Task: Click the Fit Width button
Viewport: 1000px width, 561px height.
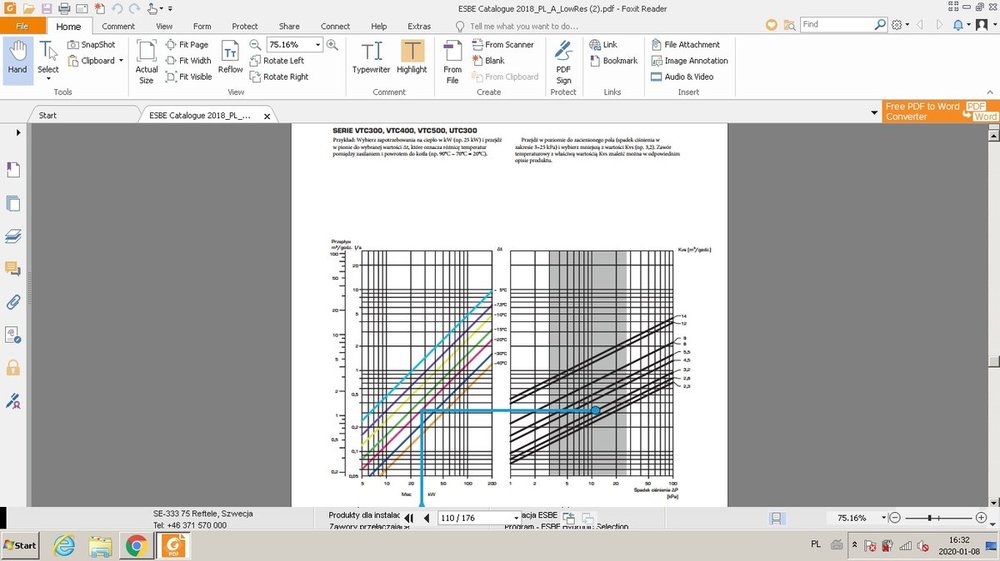Action: point(188,61)
